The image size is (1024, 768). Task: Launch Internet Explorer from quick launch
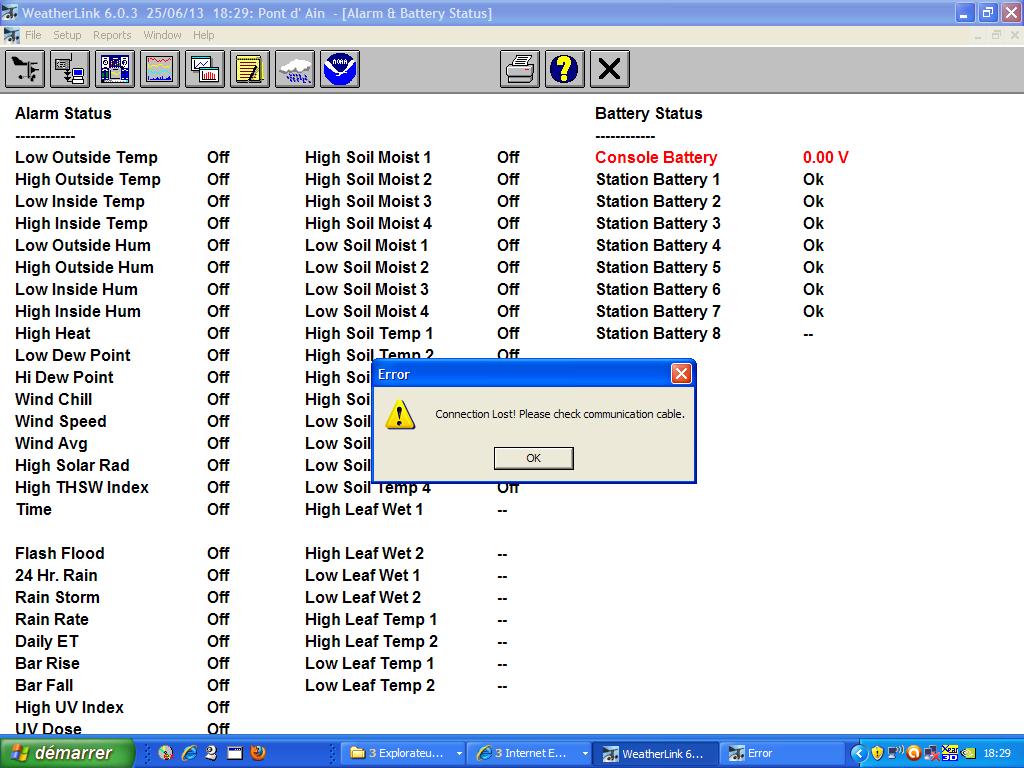(189, 753)
